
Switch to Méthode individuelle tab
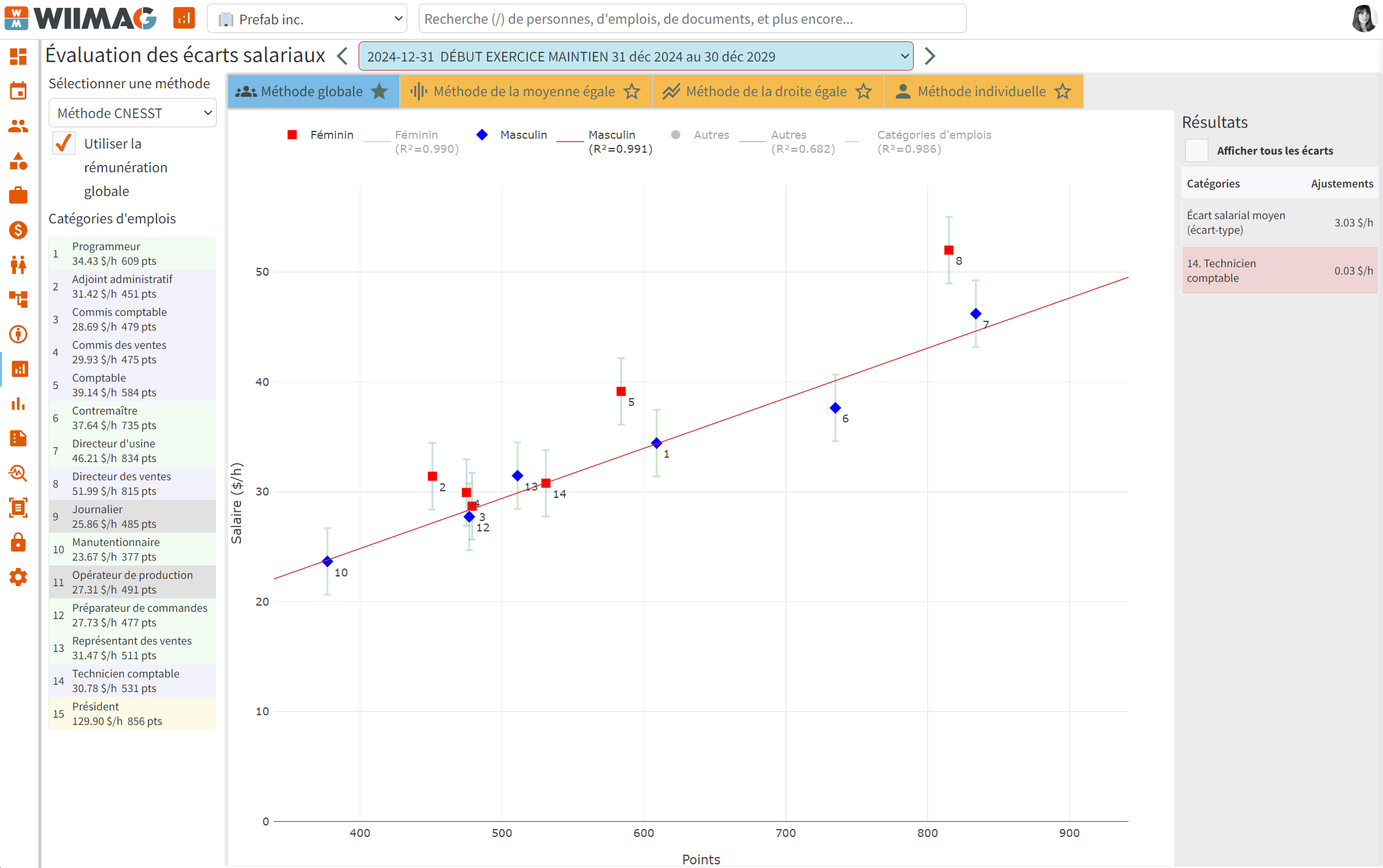click(984, 91)
